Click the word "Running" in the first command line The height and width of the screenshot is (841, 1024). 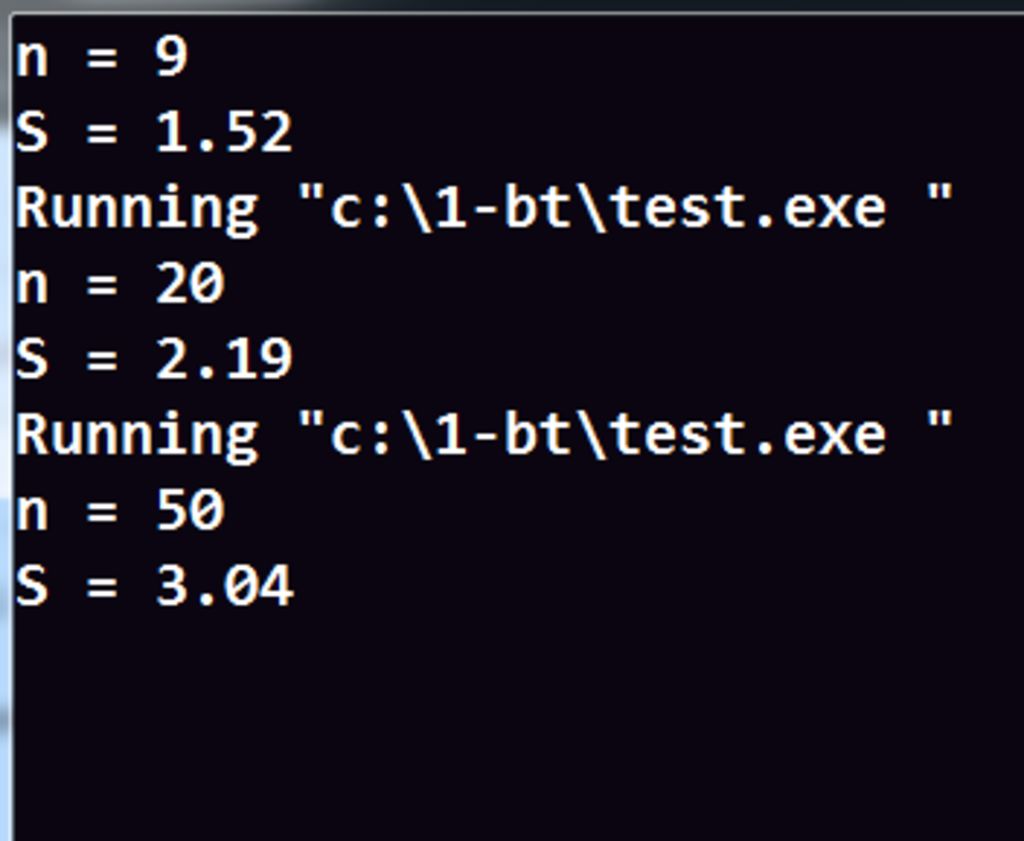(x=137, y=208)
